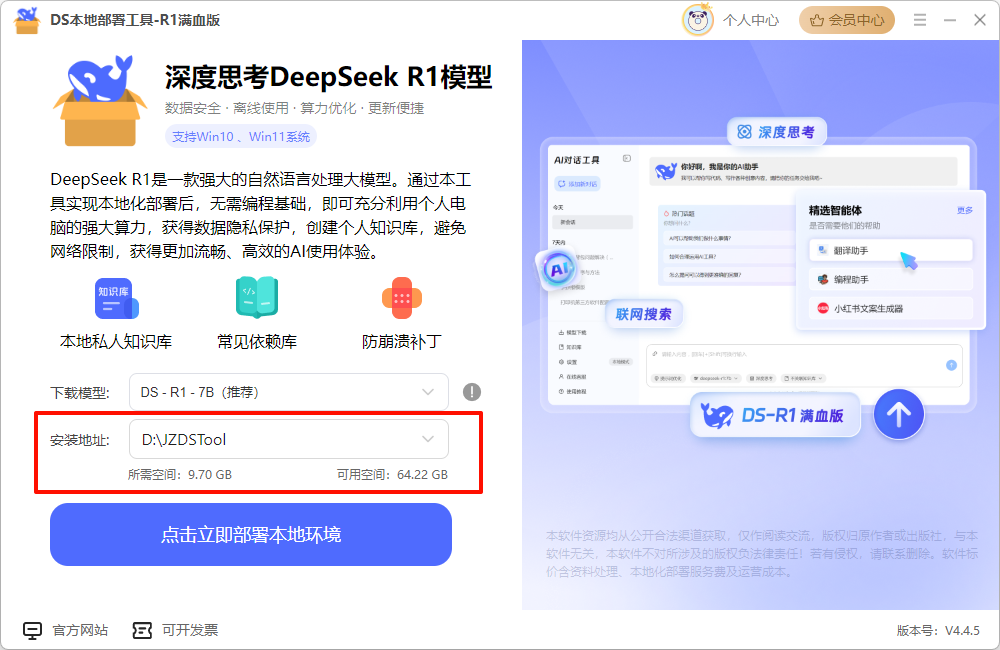This screenshot has height=650, width=1000.
Task: Click the 官方网站 monitor icon
Action: pyautogui.click(x=33, y=630)
